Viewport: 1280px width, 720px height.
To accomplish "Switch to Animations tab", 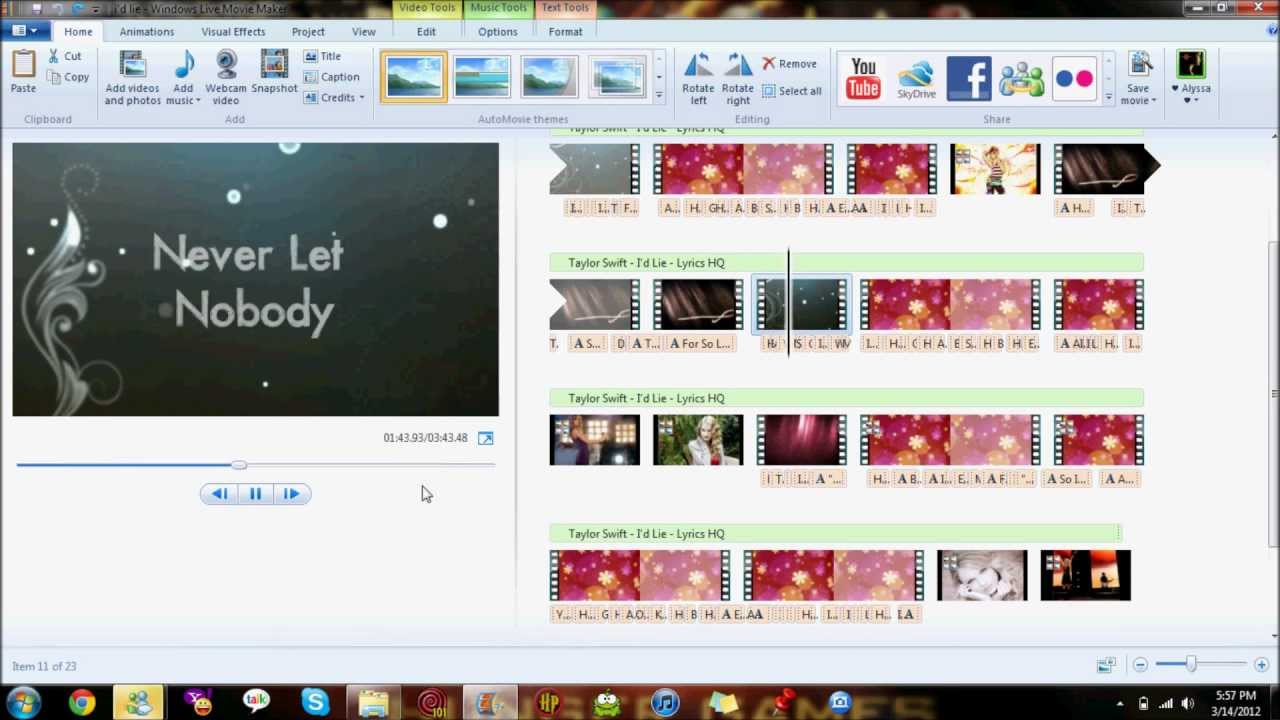I will (x=147, y=31).
